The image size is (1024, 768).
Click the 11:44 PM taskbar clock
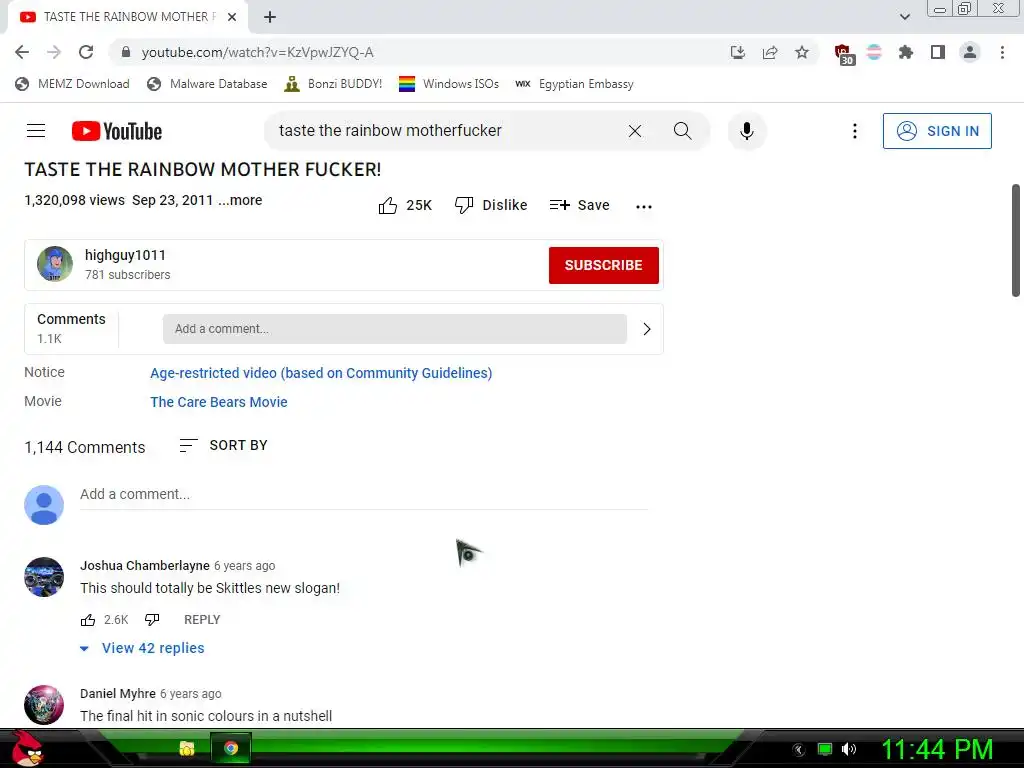[937, 750]
